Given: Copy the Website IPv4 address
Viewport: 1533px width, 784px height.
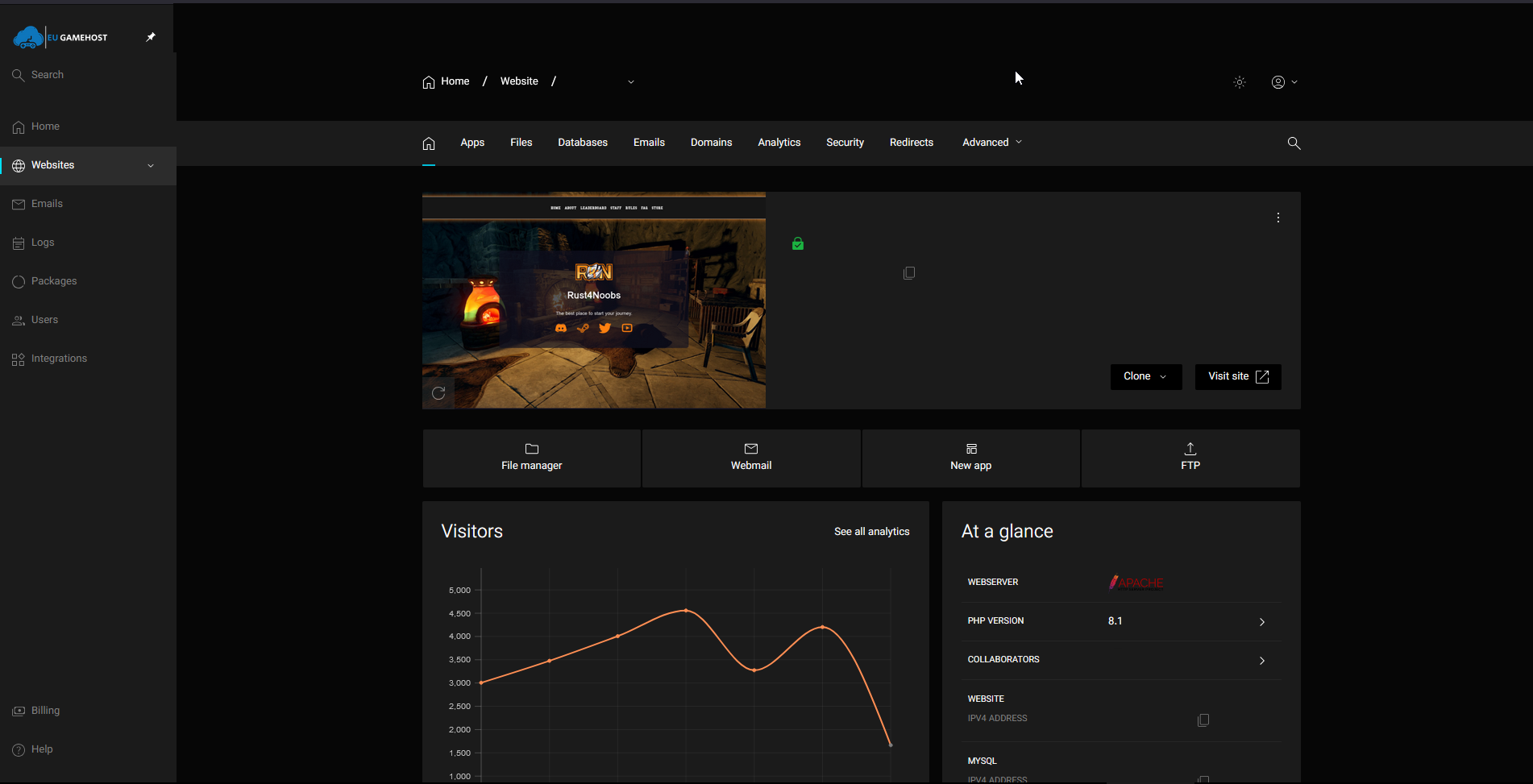Looking at the screenshot, I should pyautogui.click(x=1203, y=720).
